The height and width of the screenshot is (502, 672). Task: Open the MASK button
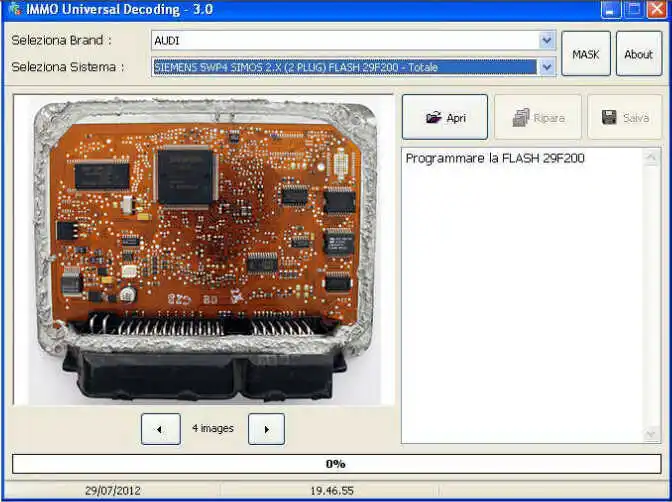pyautogui.click(x=586, y=54)
